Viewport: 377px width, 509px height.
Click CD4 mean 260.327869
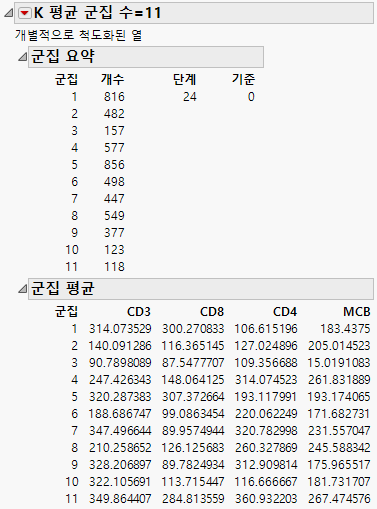266,448
